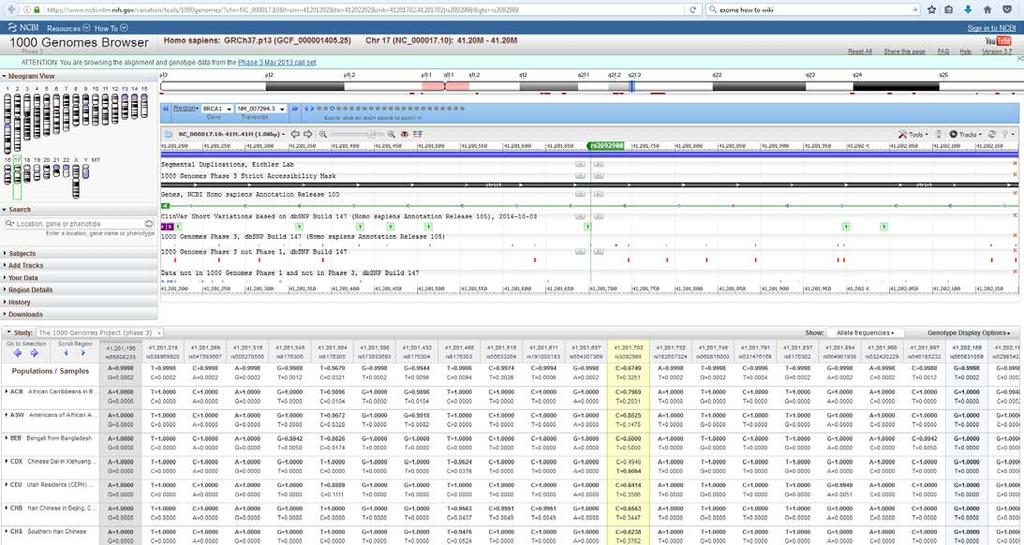This screenshot has width=1024, height=545.
Task: Pan the sequence viewer right with the arrow
Action: (308, 134)
